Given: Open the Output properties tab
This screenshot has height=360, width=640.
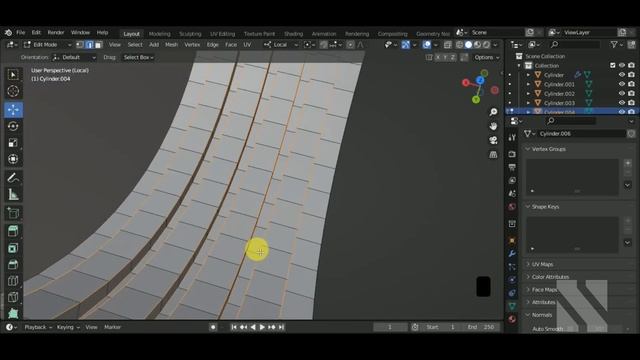Looking at the screenshot, I should 512,167.
